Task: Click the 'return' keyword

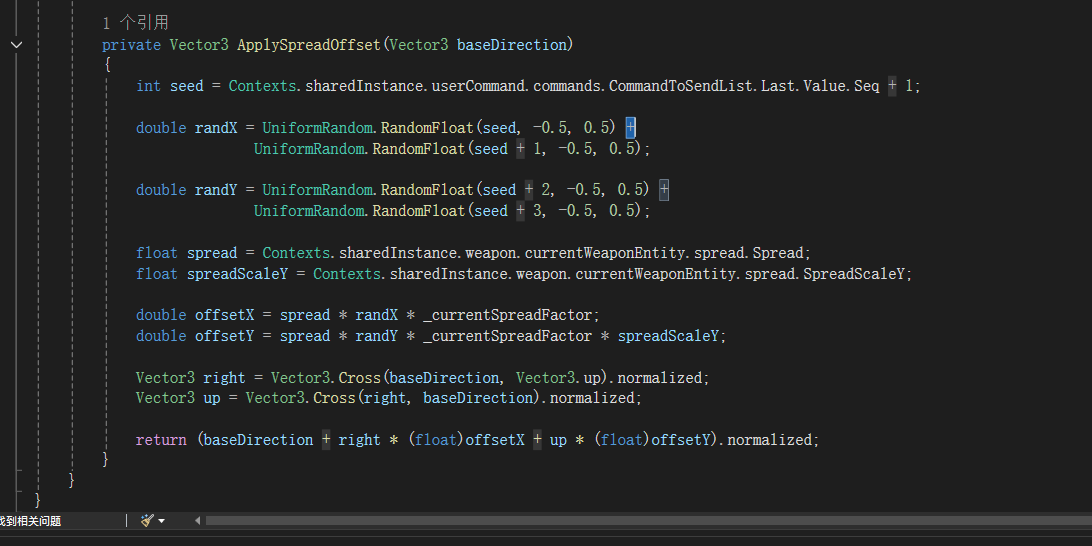Action: point(161,440)
